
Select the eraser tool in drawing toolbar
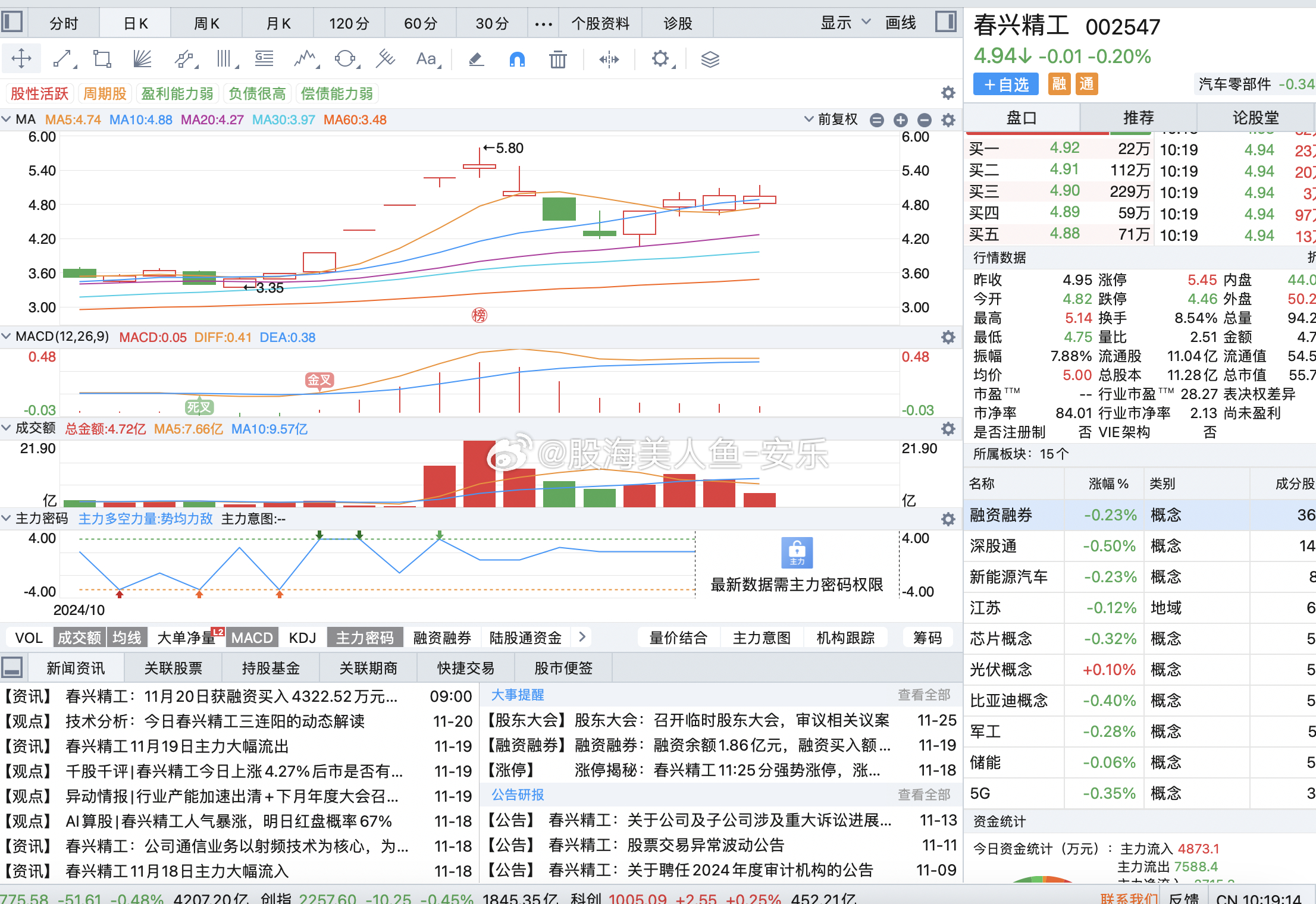click(x=477, y=59)
